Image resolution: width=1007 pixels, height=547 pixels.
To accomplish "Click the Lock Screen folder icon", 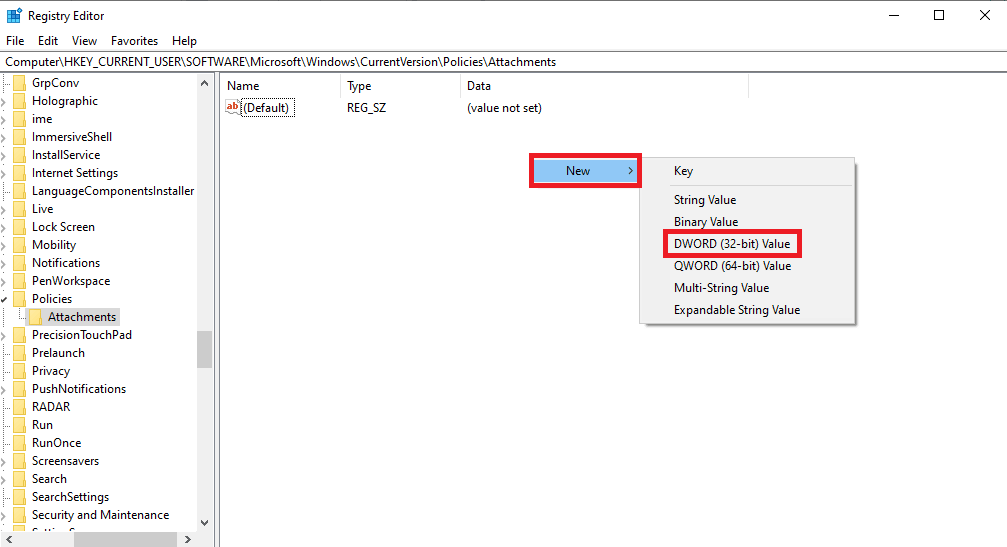I will [x=20, y=227].
